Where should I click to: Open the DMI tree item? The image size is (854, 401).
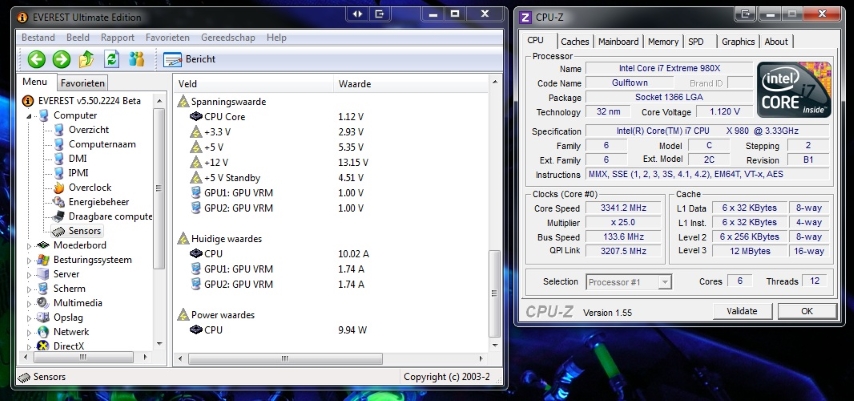pos(77,159)
